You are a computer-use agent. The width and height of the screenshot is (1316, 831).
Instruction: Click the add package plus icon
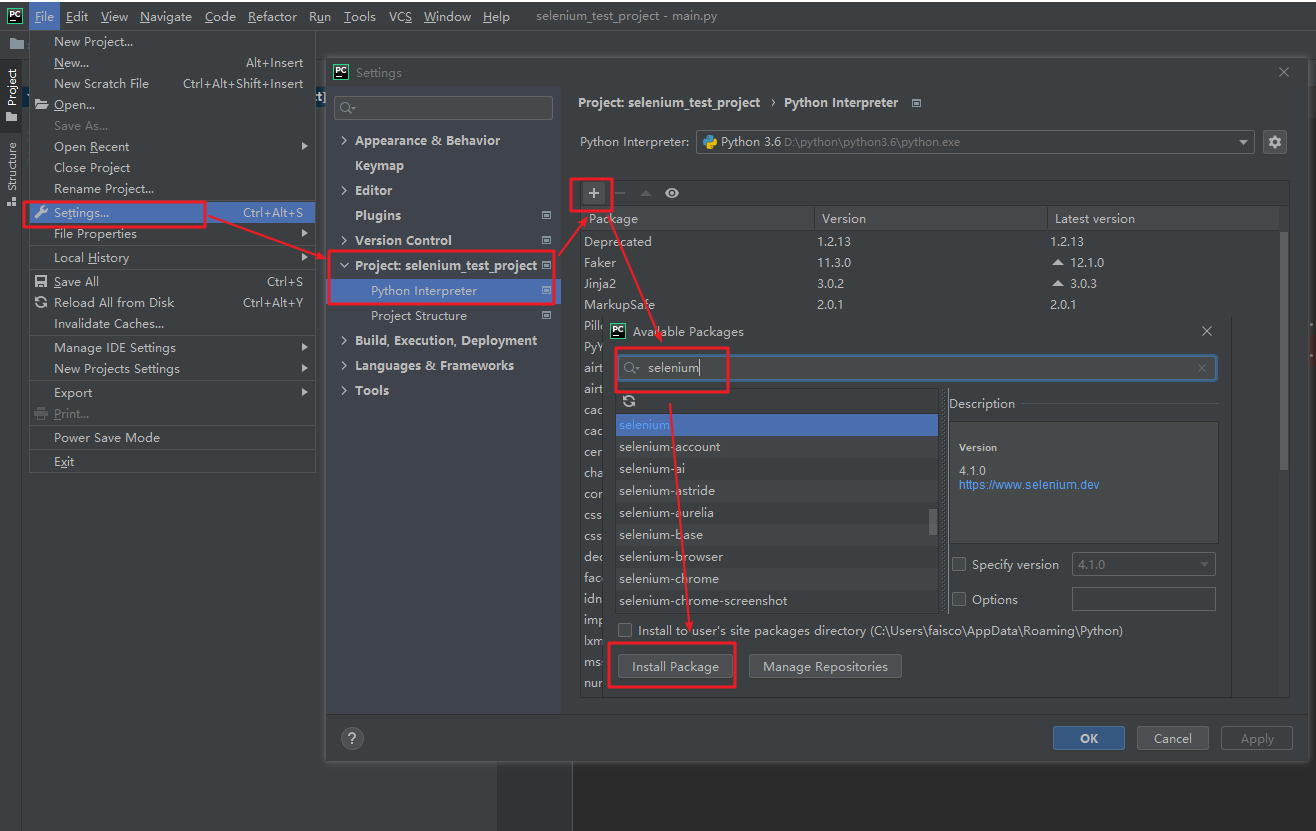(594, 193)
